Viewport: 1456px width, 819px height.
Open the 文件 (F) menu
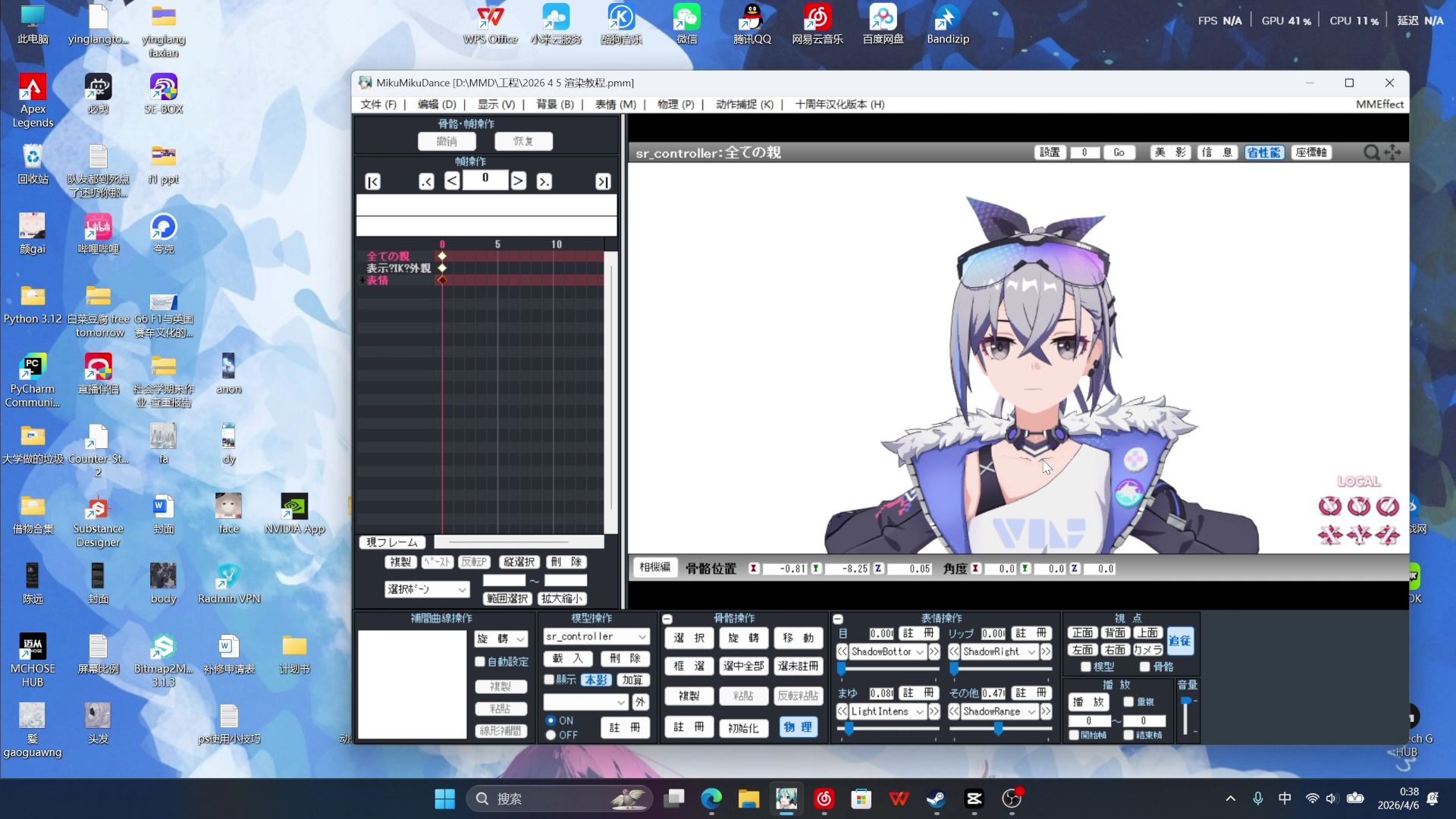[378, 105]
